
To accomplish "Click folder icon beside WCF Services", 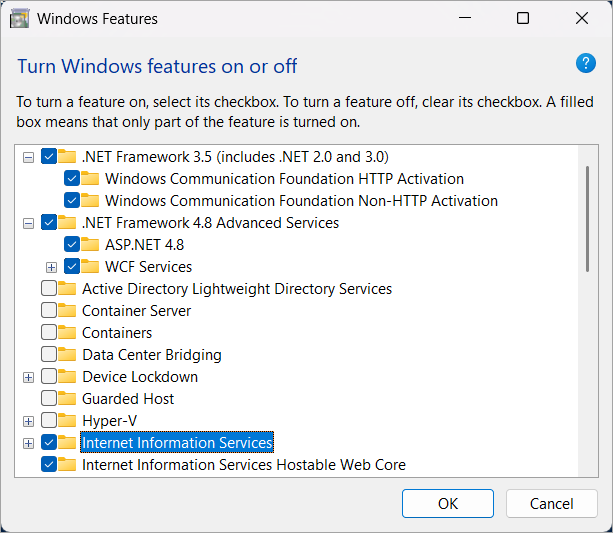I will coord(90,266).
